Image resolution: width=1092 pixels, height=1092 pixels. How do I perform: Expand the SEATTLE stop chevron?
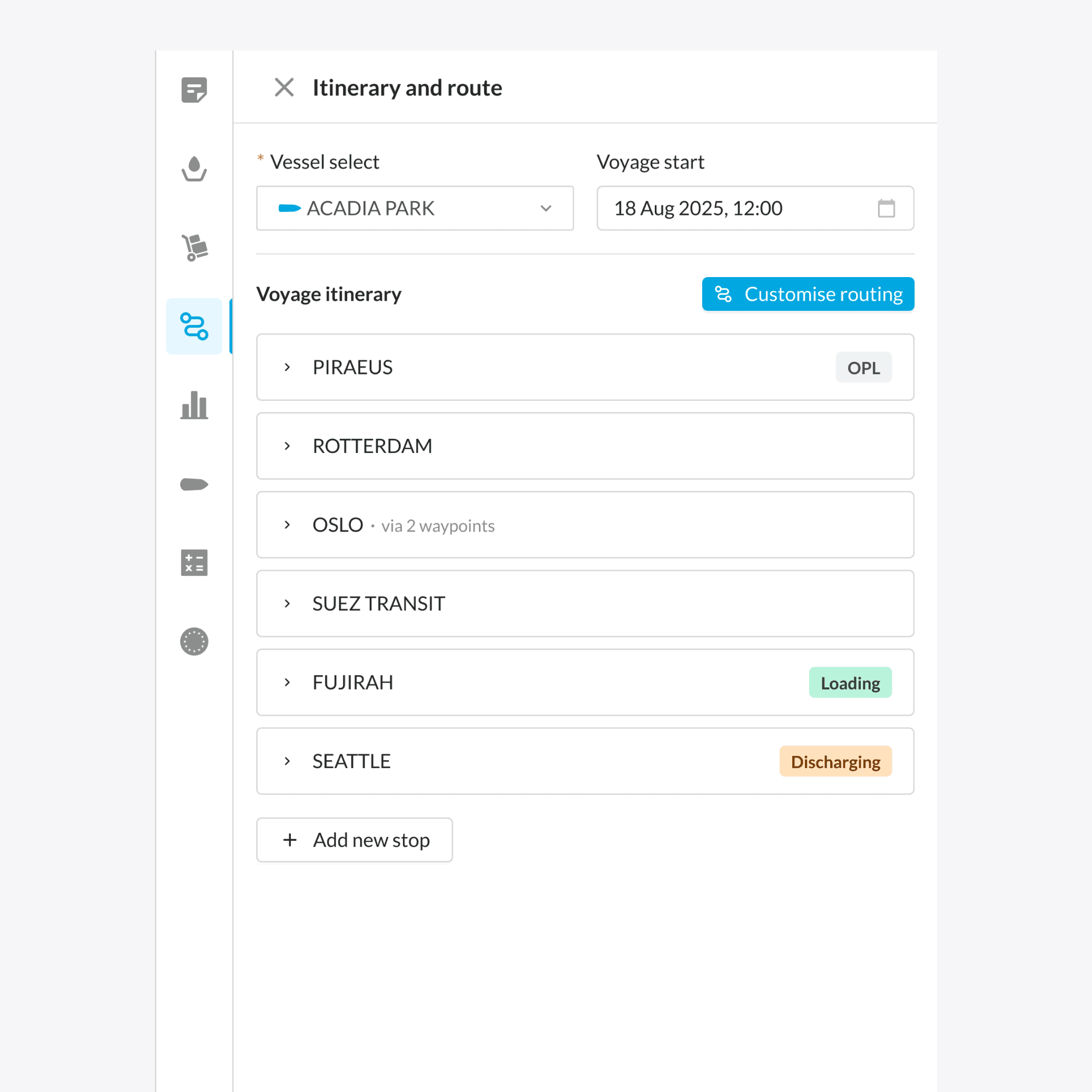click(287, 761)
